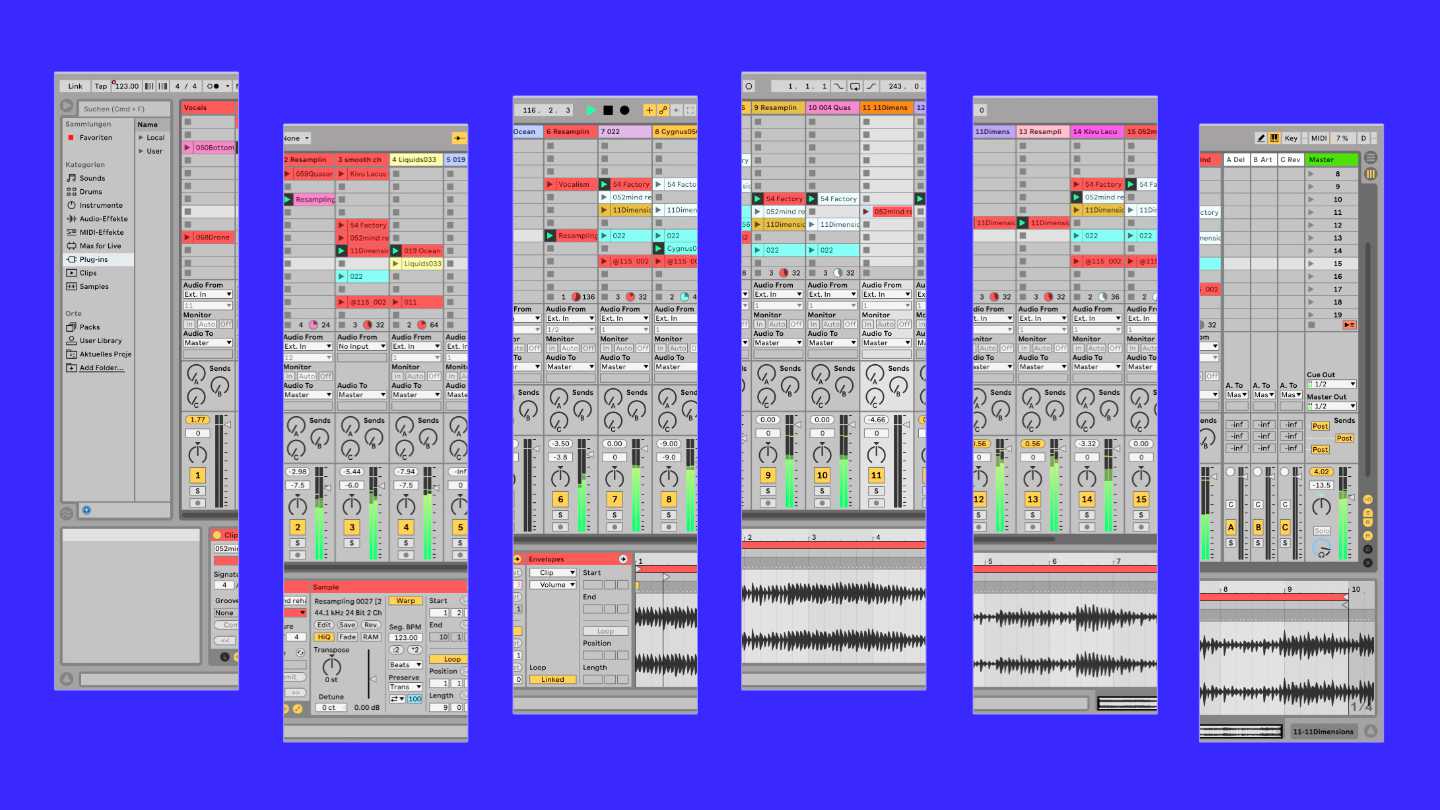
Task: Select Favoriten under Sammlungen
Action: pyautogui.click(x=96, y=137)
